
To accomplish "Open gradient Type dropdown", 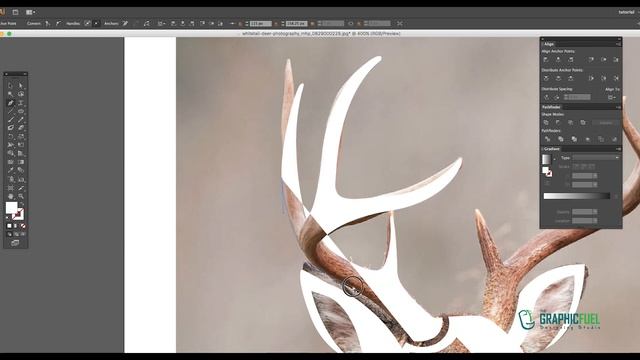I will (x=596, y=158).
